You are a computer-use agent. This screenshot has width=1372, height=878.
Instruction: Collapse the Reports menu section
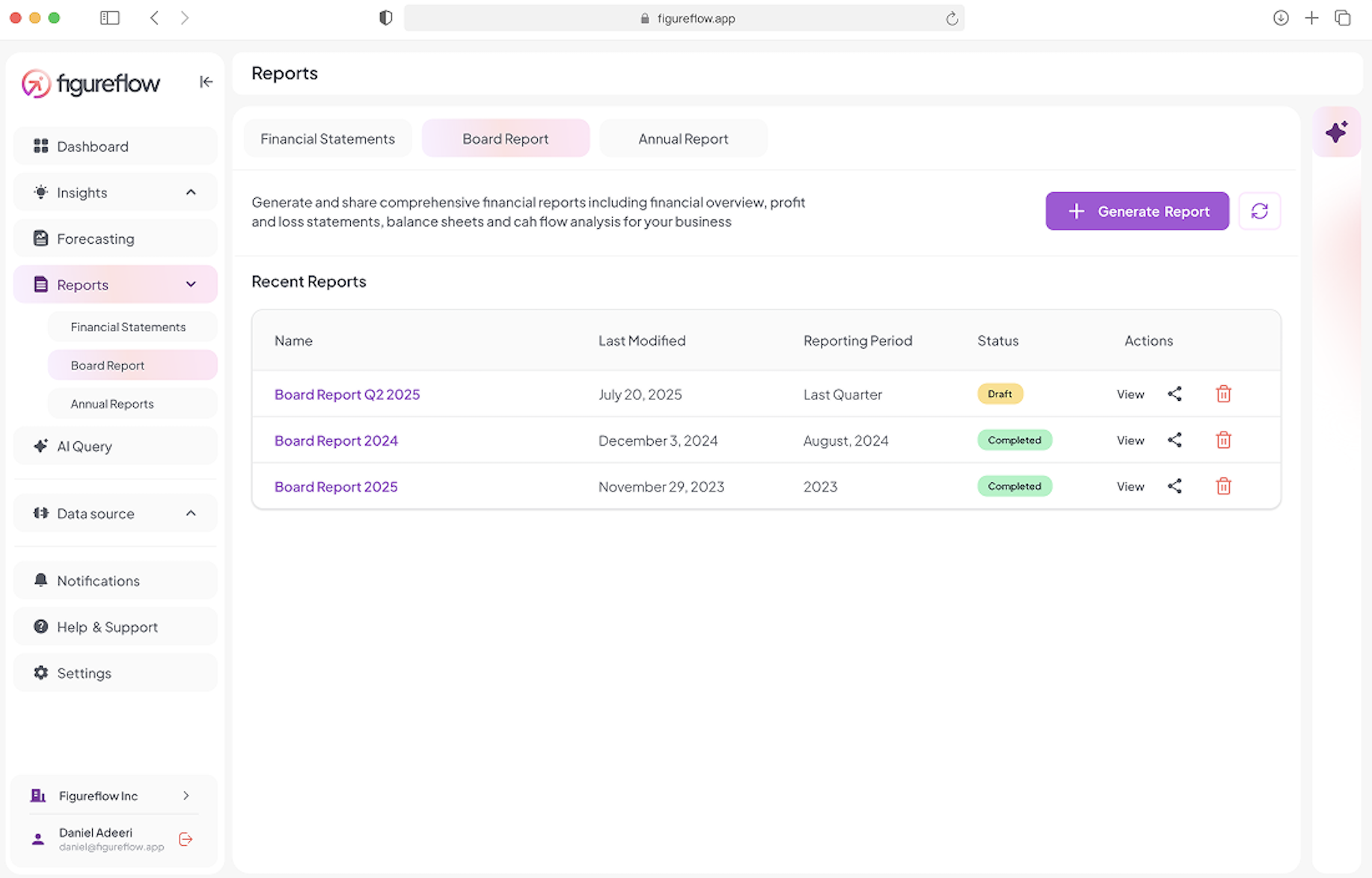(x=191, y=285)
